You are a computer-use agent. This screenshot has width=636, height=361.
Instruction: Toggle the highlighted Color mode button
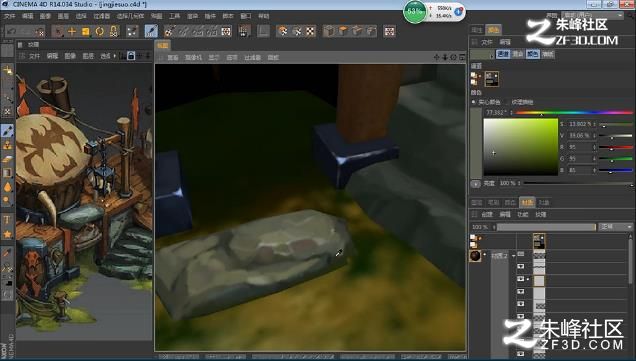pos(533,54)
